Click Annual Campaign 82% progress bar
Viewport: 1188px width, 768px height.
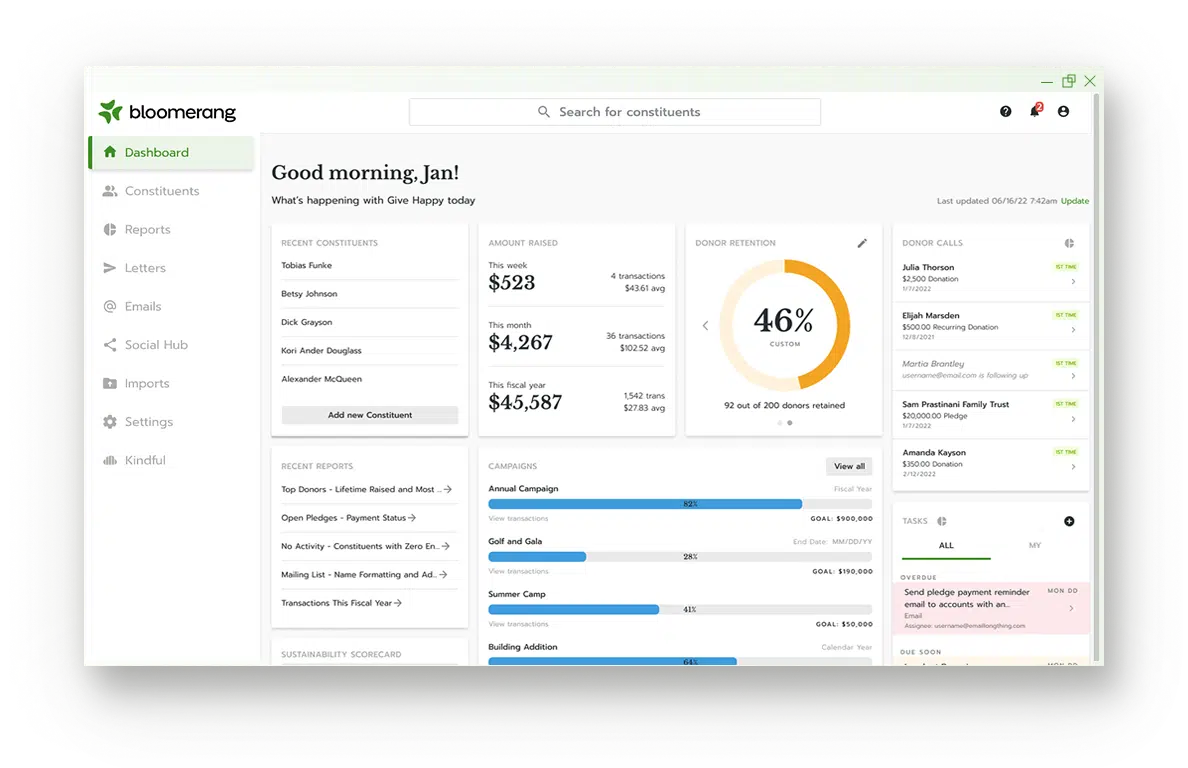coord(680,504)
